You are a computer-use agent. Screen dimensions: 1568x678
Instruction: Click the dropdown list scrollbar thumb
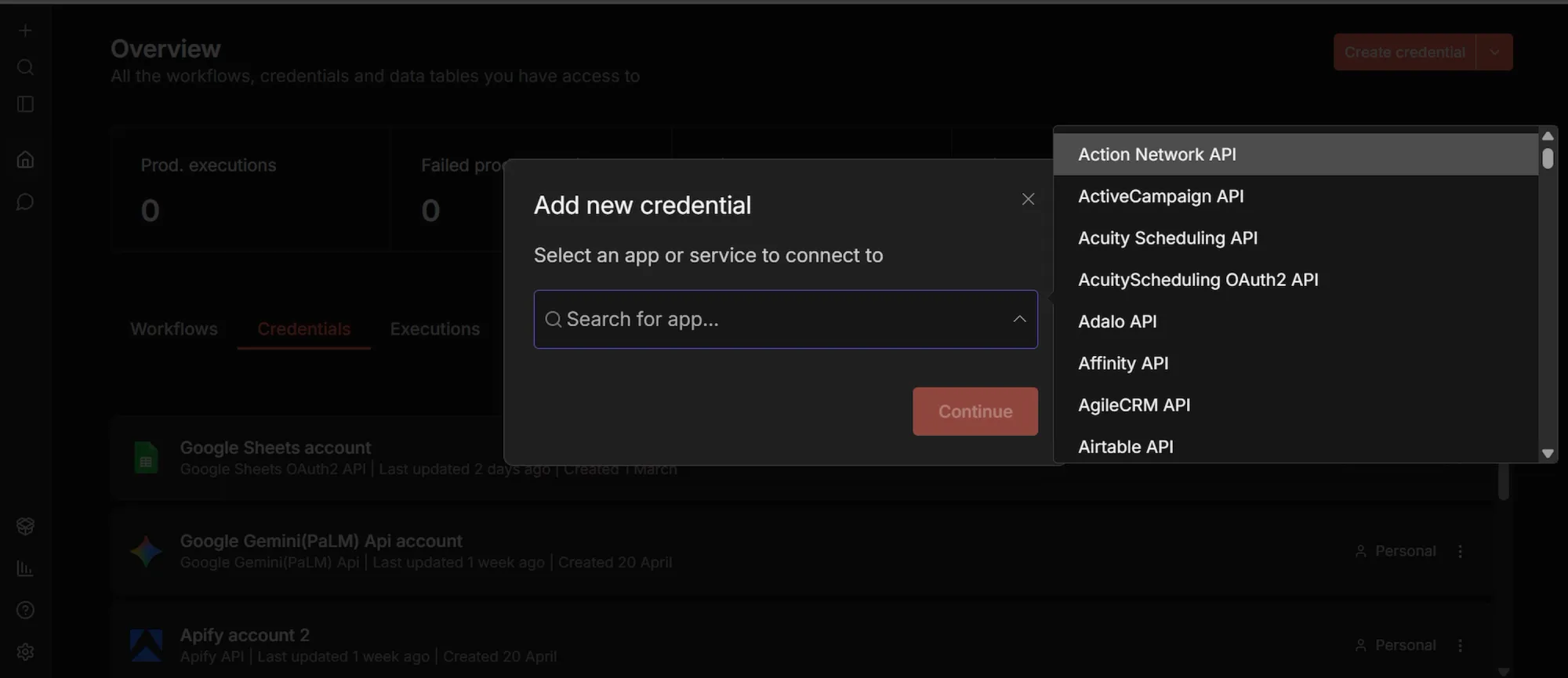(x=1548, y=158)
